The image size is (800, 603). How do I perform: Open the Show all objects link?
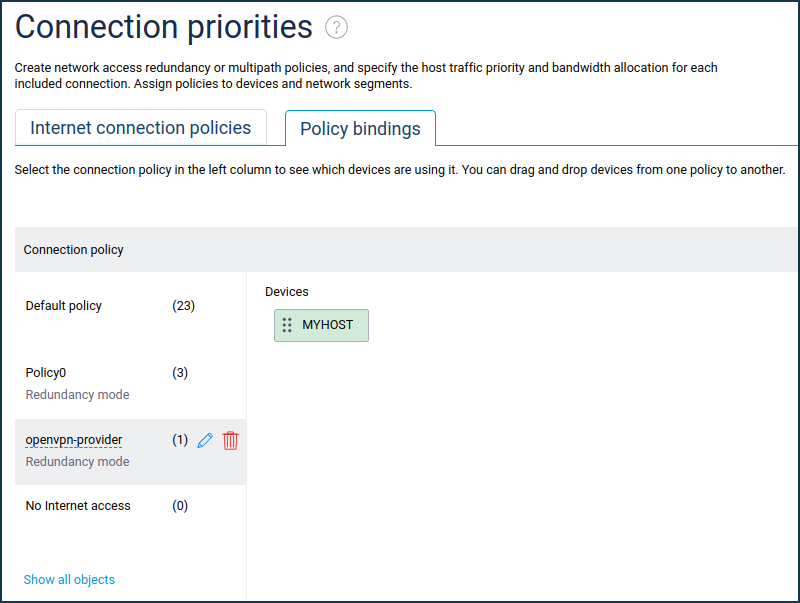tap(69, 580)
